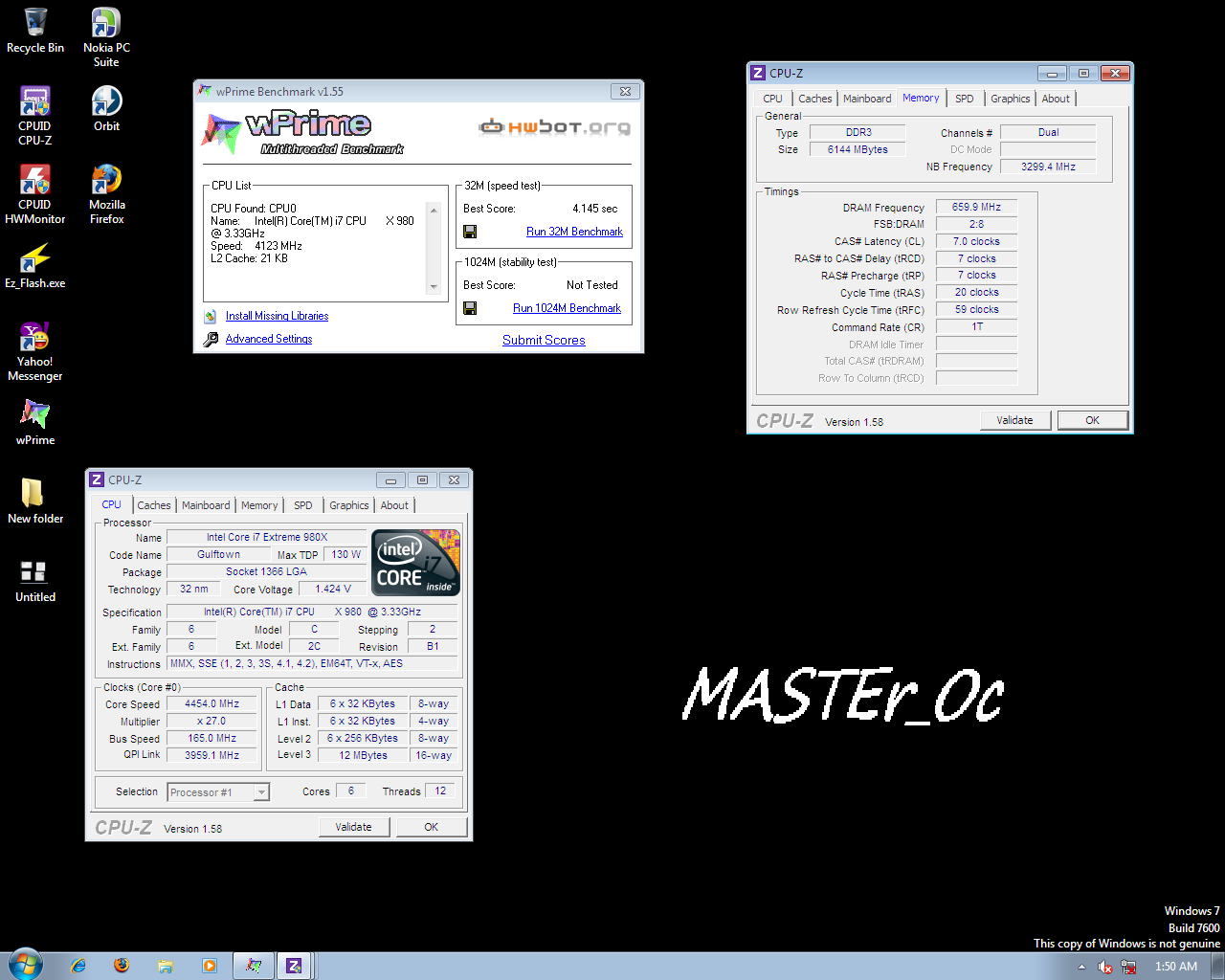
Task: Open the Yahoo! Messenger desktop icon
Action: click(x=35, y=339)
